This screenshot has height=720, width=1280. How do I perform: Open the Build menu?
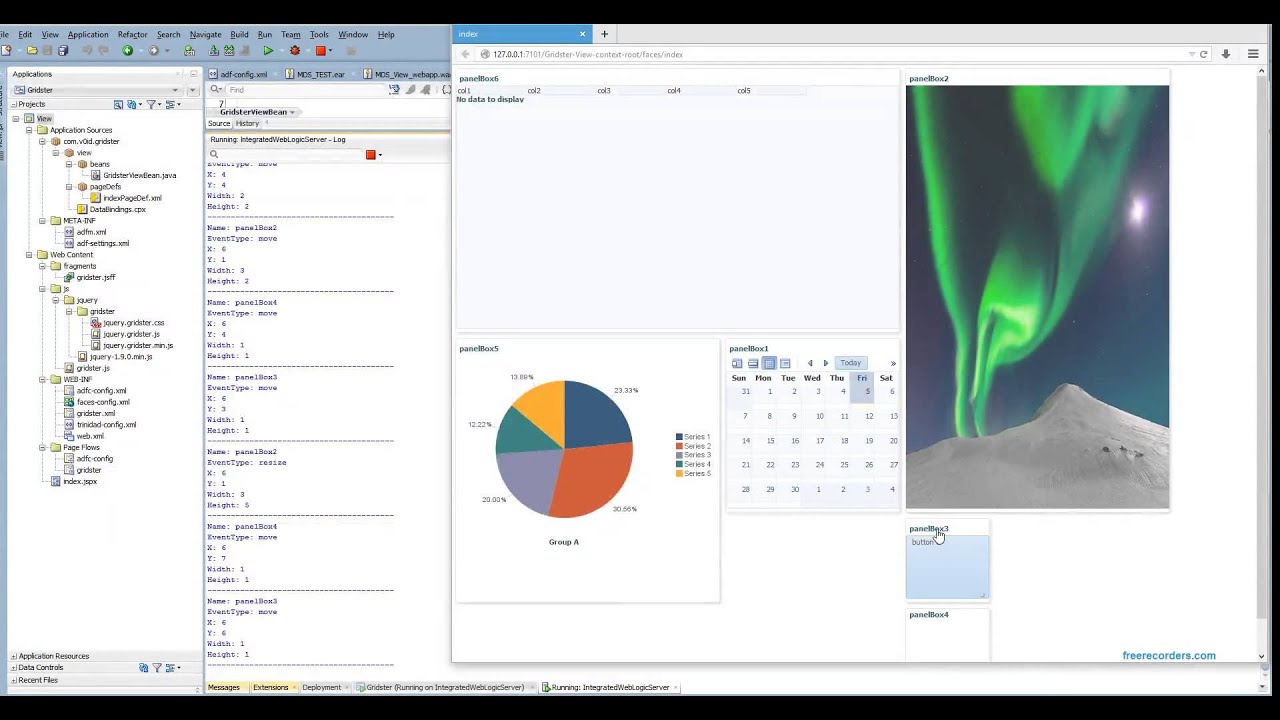(x=239, y=34)
